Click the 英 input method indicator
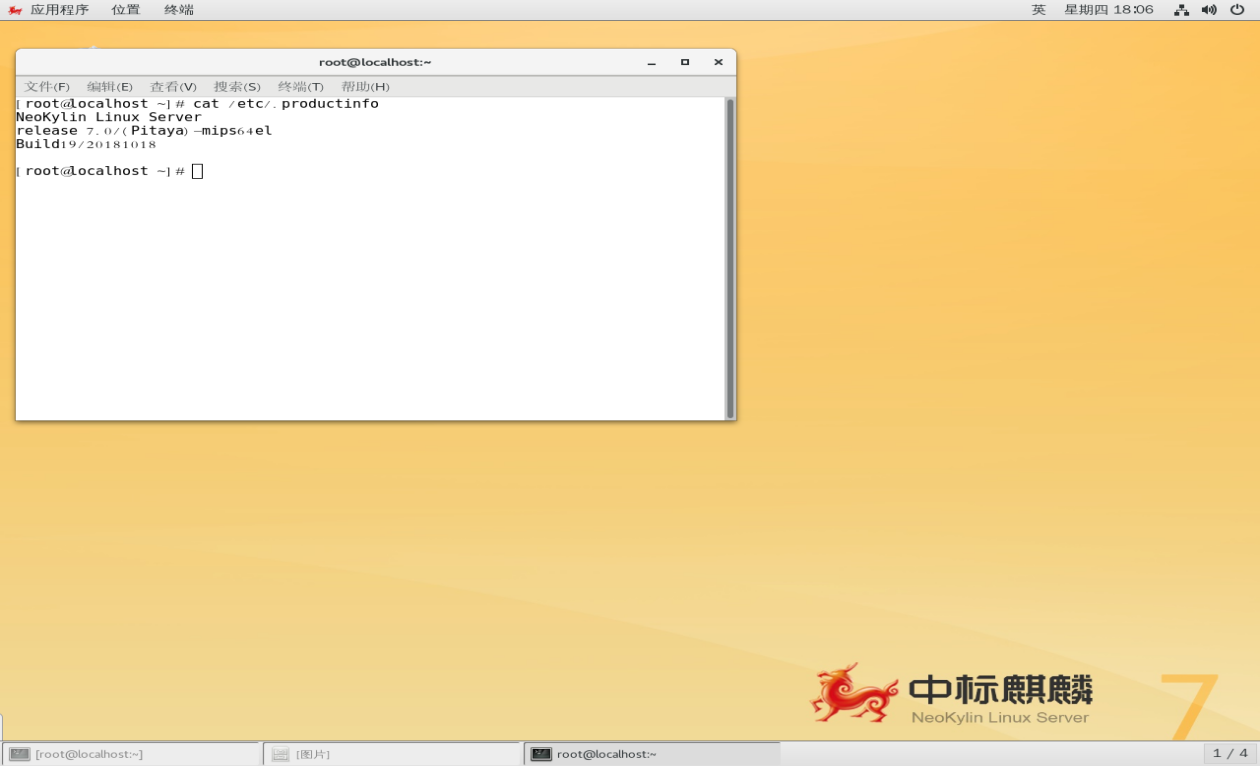The image size is (1260, 766). [x=1039, y=10]
